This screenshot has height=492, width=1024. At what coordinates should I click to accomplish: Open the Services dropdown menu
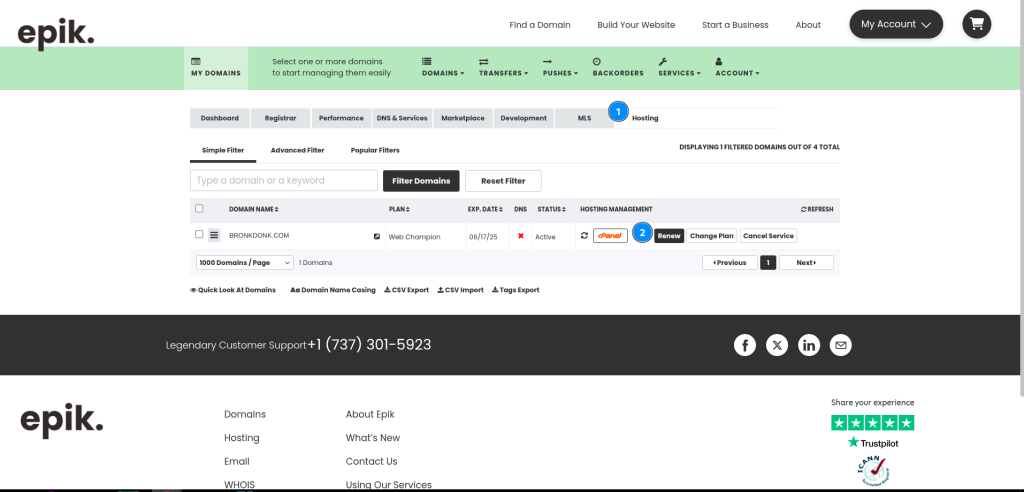679,67
